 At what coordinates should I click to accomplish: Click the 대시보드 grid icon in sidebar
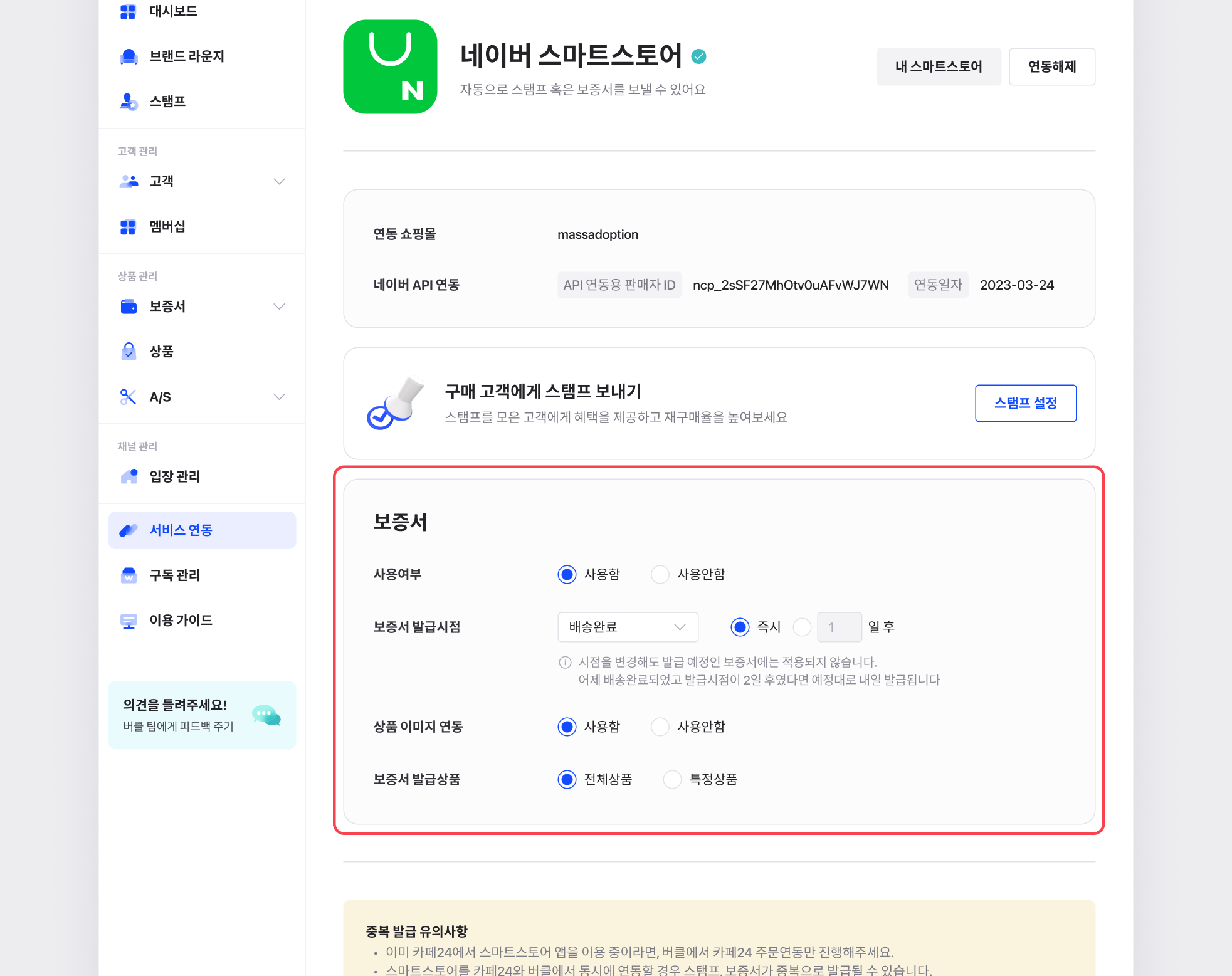(x=128, y=11)
